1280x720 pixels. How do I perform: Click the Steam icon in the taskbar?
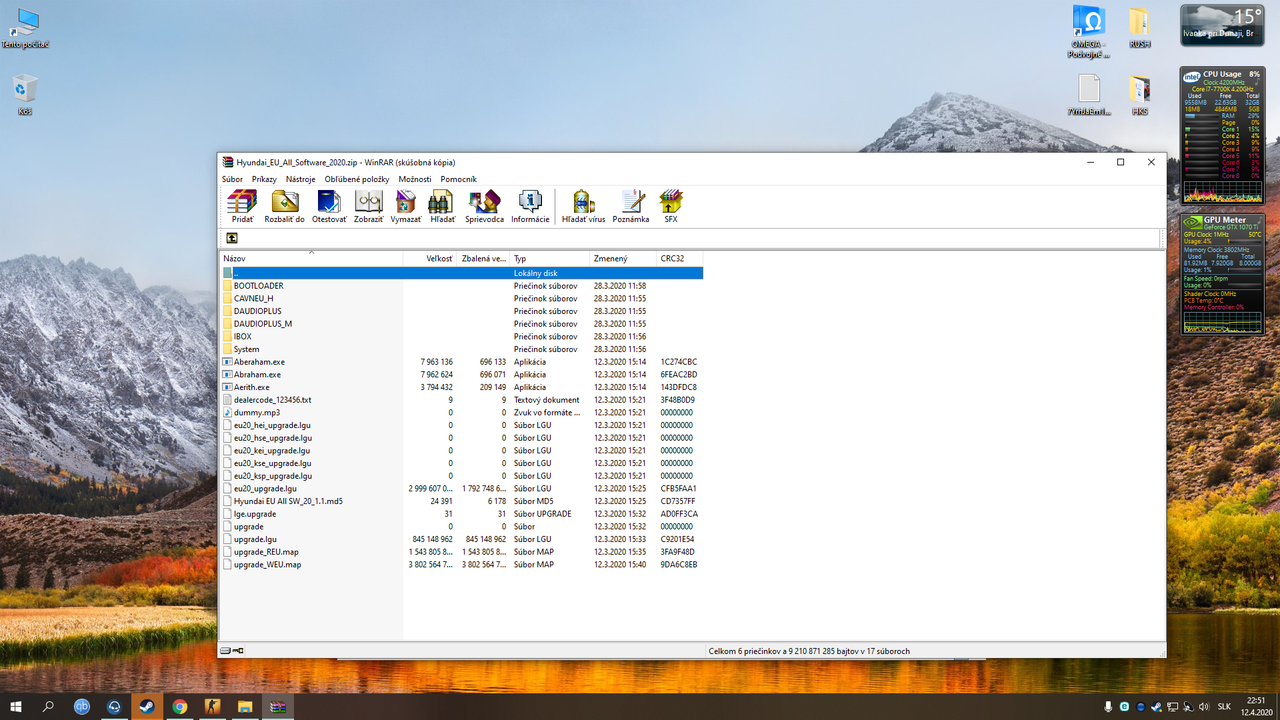click(147, 706)
